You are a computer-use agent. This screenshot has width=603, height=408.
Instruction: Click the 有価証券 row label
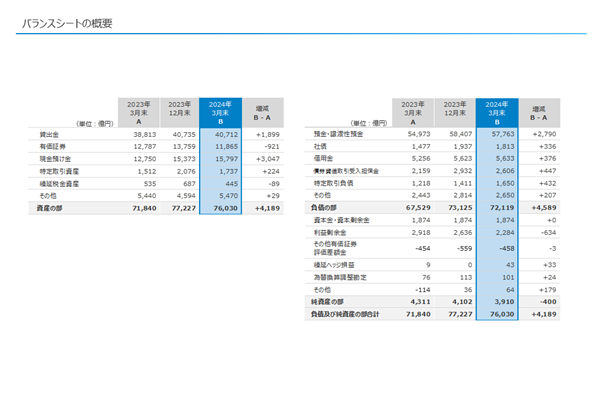(x=52, y=147)
